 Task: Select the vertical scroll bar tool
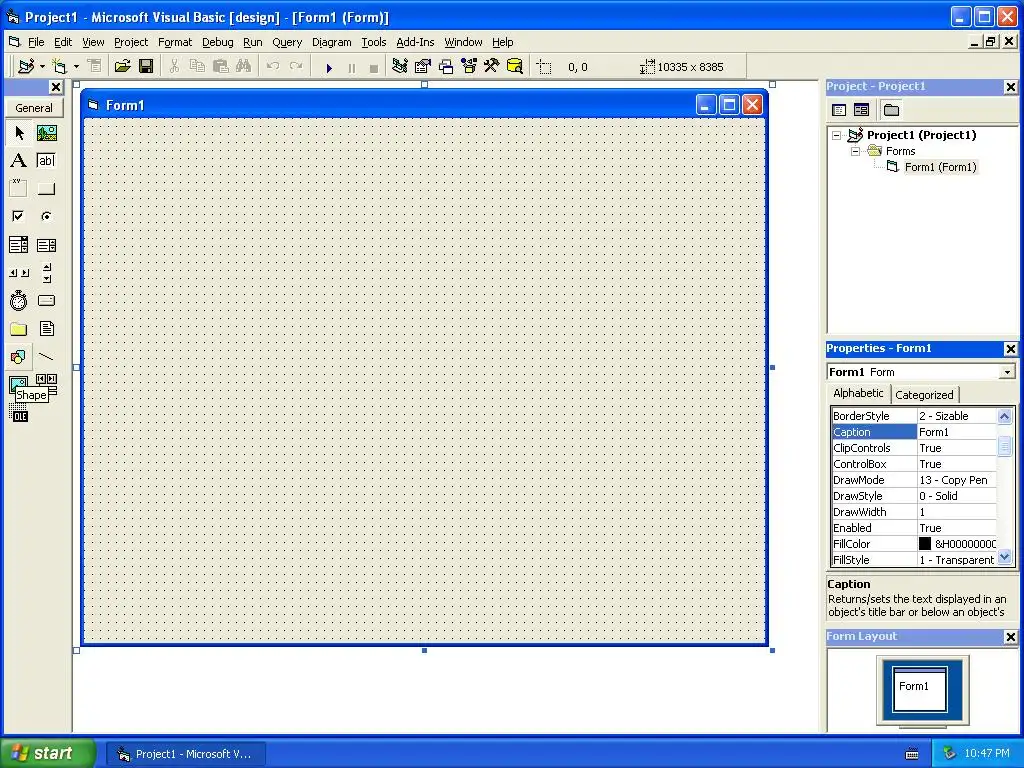click(x=46, y=273)
